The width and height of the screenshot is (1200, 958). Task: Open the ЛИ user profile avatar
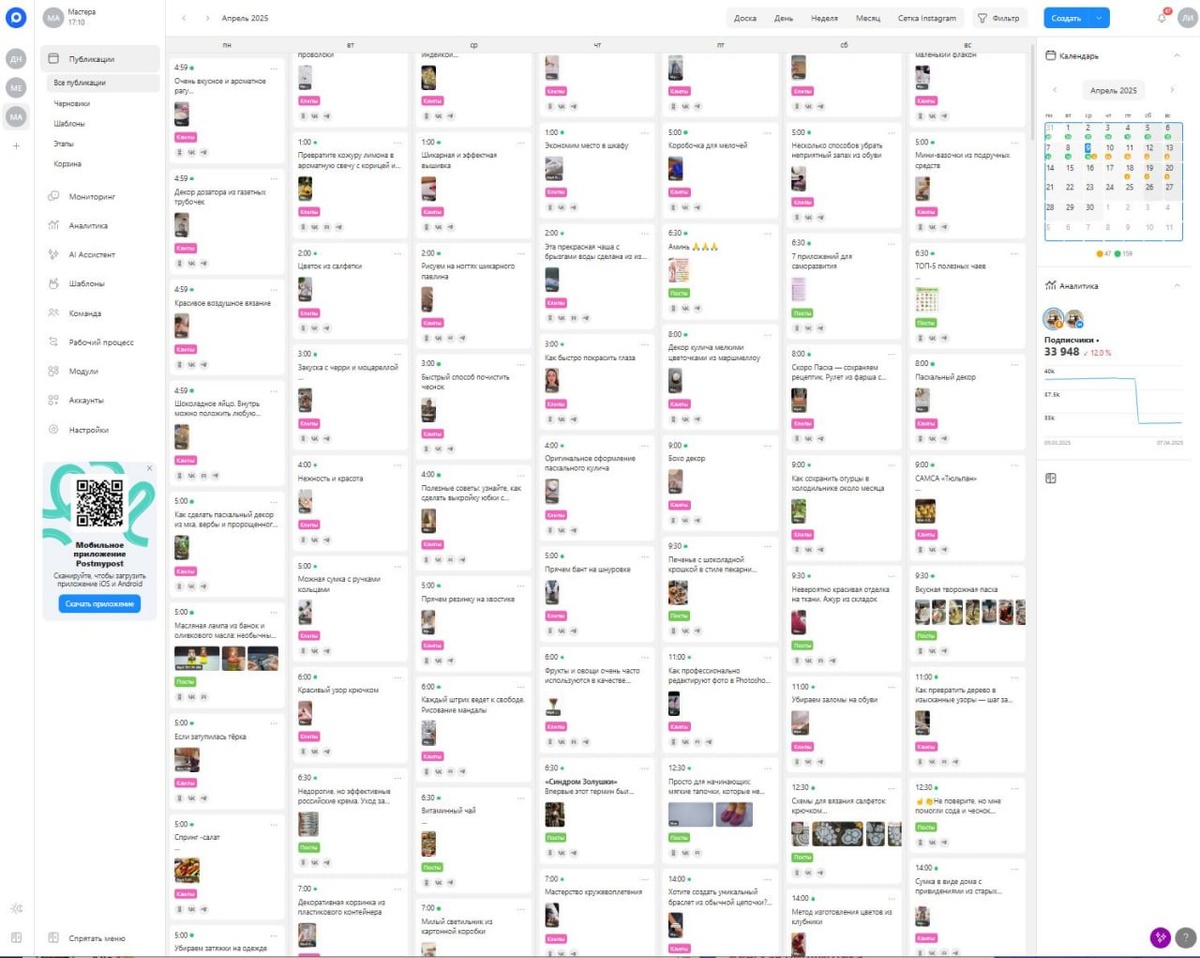[x=1185, y=18]
